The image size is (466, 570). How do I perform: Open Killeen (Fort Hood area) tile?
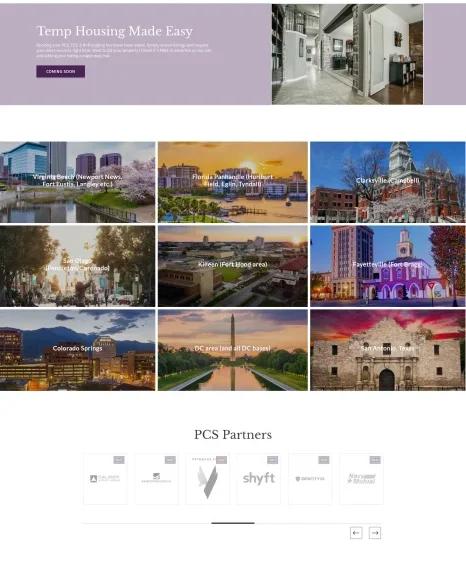tap(233, 266)
